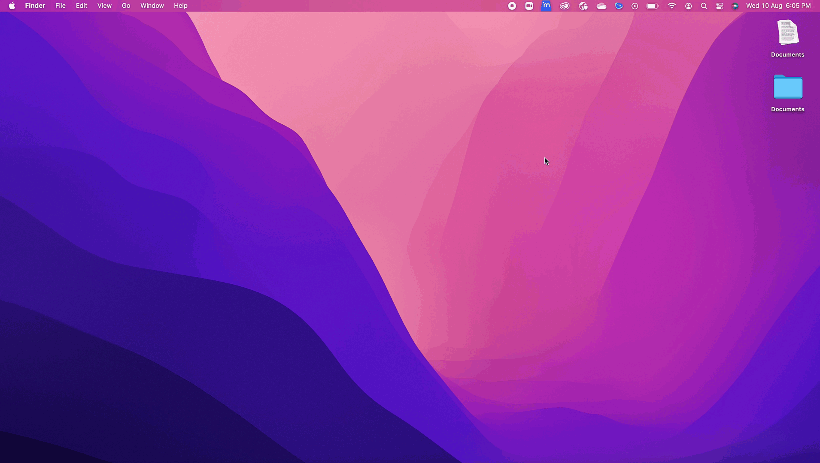Click the blue square menu bar icon

546,6
